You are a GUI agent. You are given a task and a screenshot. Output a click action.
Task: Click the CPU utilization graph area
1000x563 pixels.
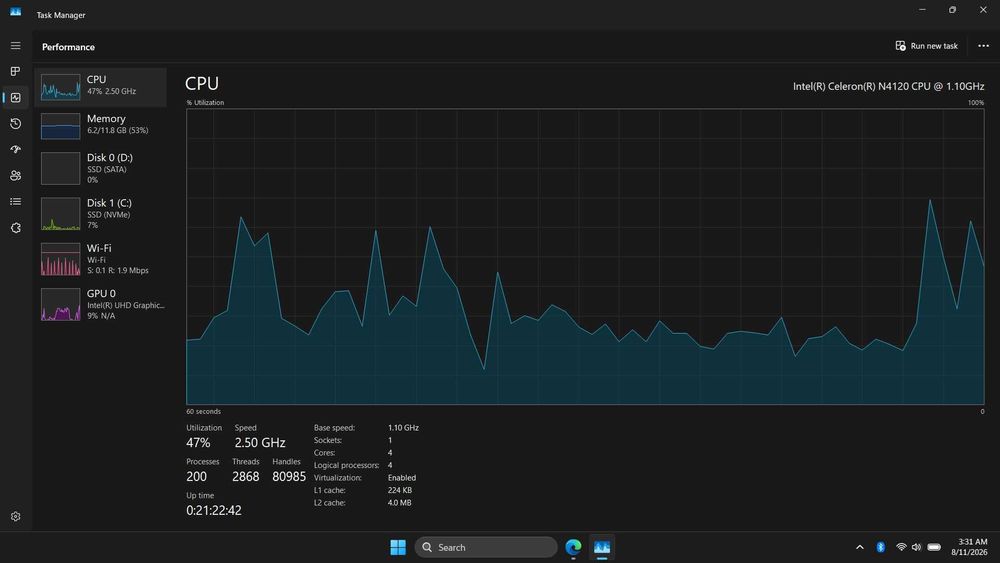click(x=585, y=256)
